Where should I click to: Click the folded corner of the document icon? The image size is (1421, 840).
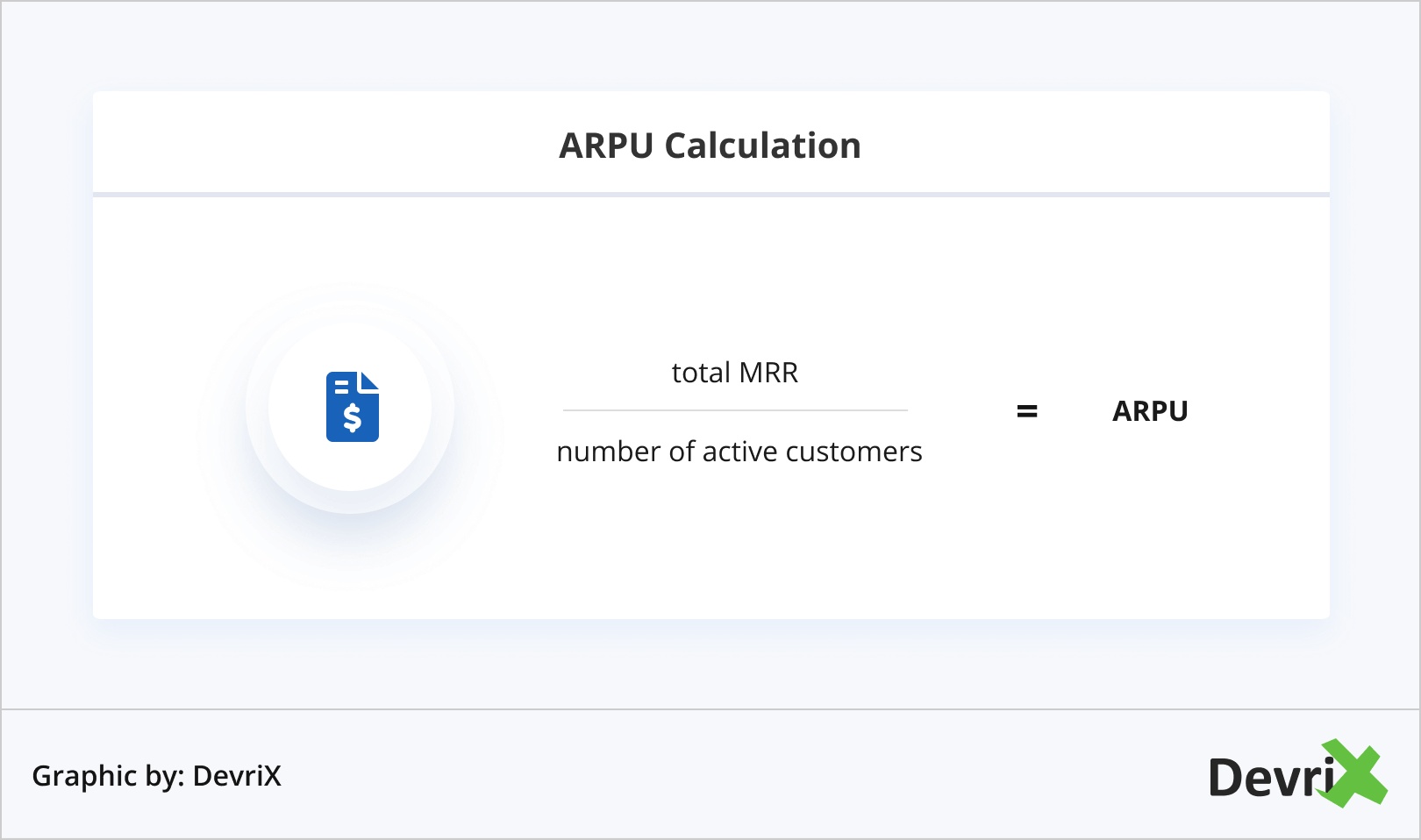369,381
